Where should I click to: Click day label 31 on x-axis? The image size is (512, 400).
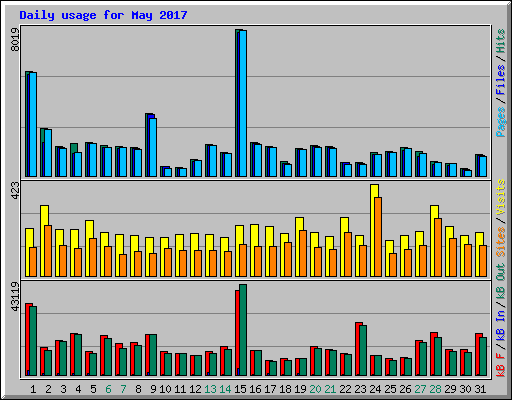click(480, 389)
